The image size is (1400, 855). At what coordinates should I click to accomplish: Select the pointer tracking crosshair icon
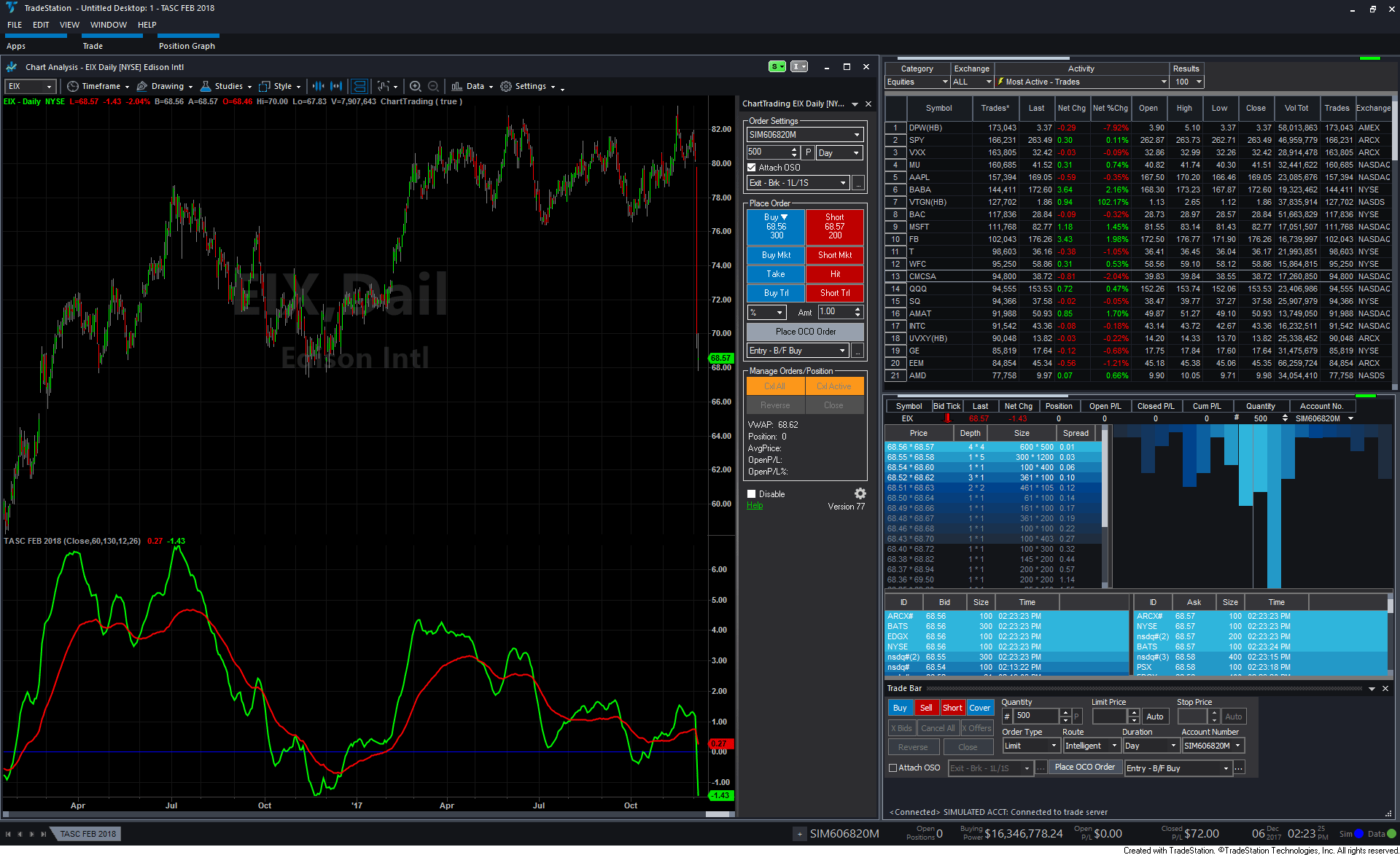(x=384, y=86)
